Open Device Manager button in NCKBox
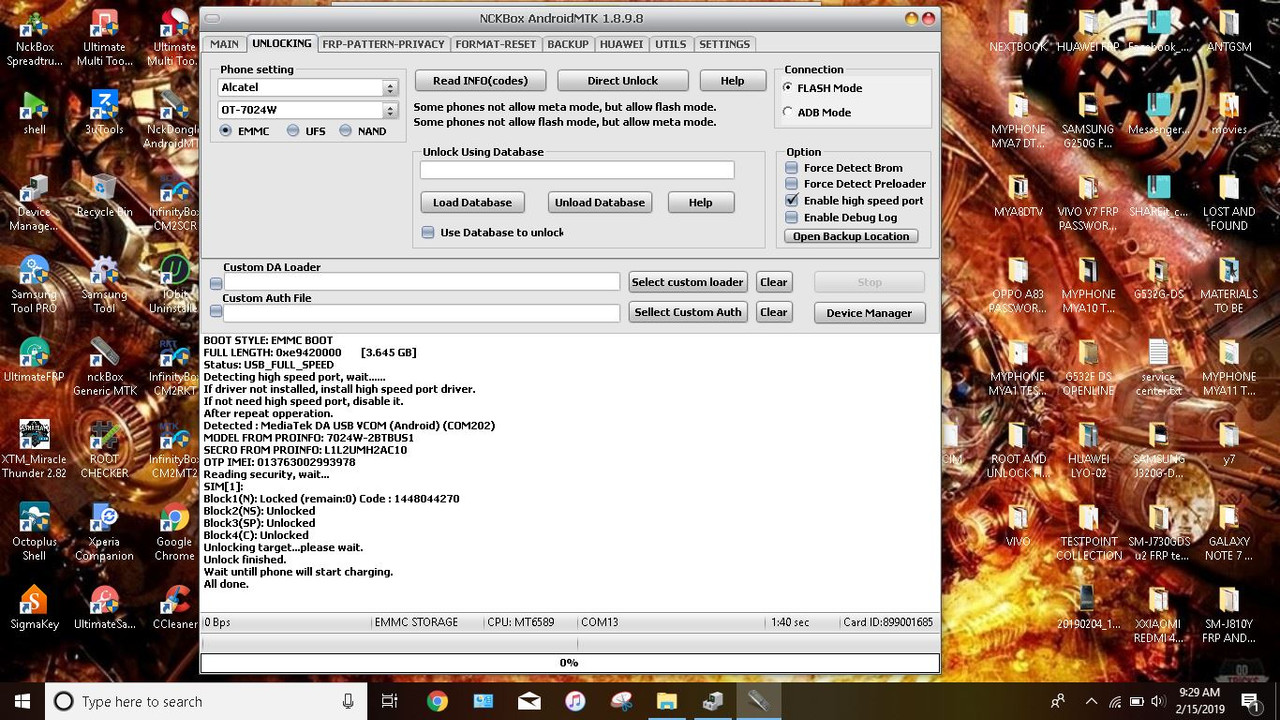 (869, 313)
